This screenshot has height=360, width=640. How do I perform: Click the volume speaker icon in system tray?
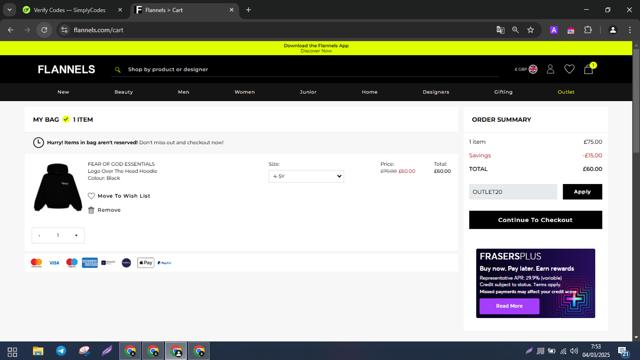[x=574, y=351]
